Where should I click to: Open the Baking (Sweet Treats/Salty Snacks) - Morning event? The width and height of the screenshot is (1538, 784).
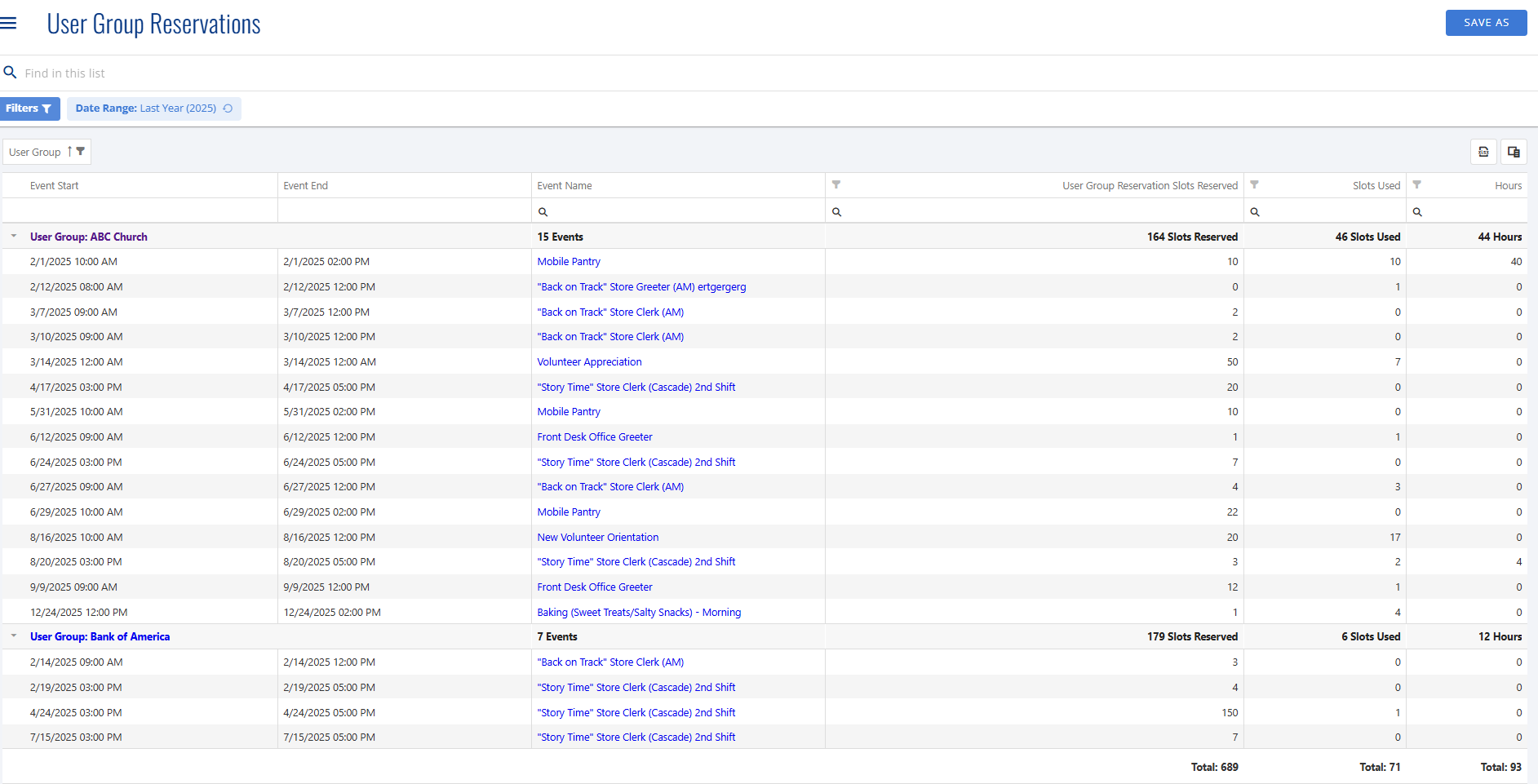(x=639, y=613)
